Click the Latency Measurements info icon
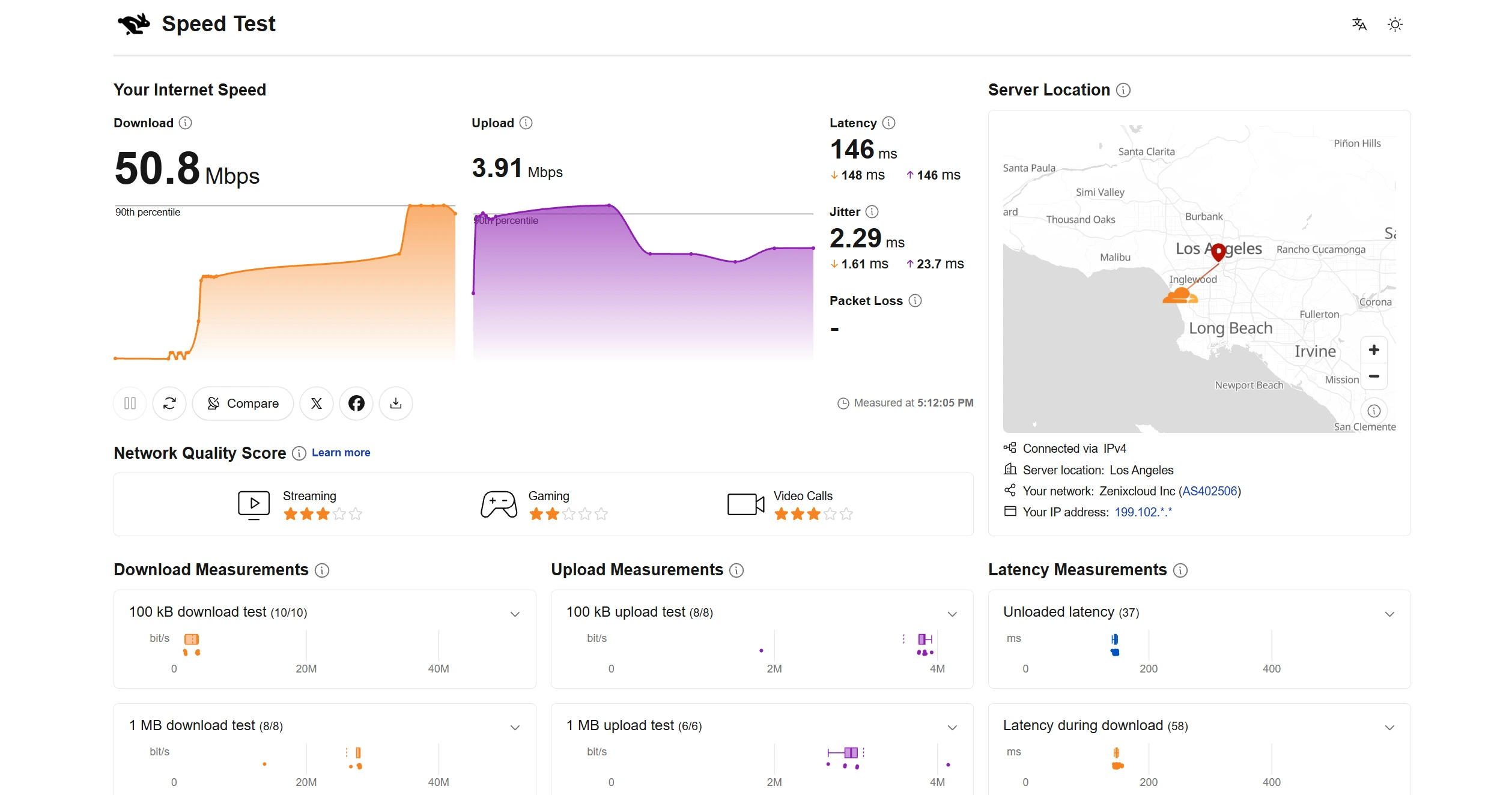Viewport: 1512px width, 795px height. (x=1180, y=570)
